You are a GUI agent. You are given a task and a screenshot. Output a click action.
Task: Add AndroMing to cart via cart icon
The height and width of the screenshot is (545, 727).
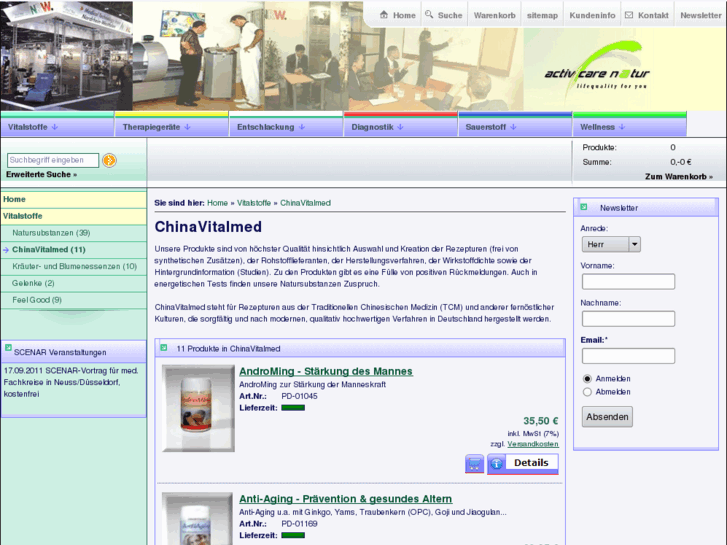point(474,464)
